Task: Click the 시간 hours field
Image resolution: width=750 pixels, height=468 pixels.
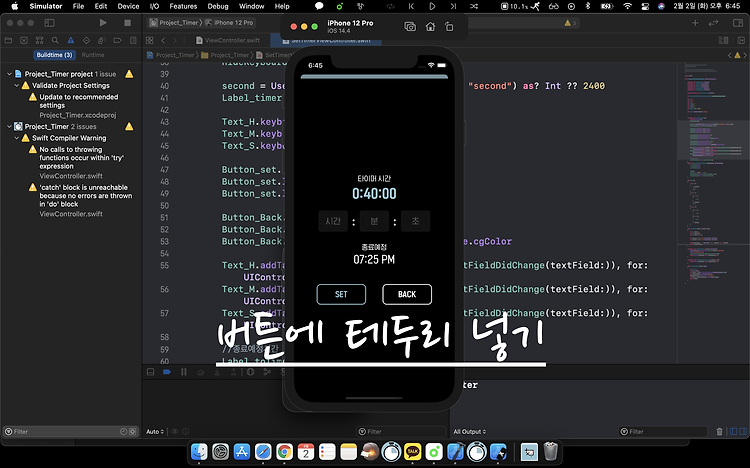Action: [x=333, y=221]
